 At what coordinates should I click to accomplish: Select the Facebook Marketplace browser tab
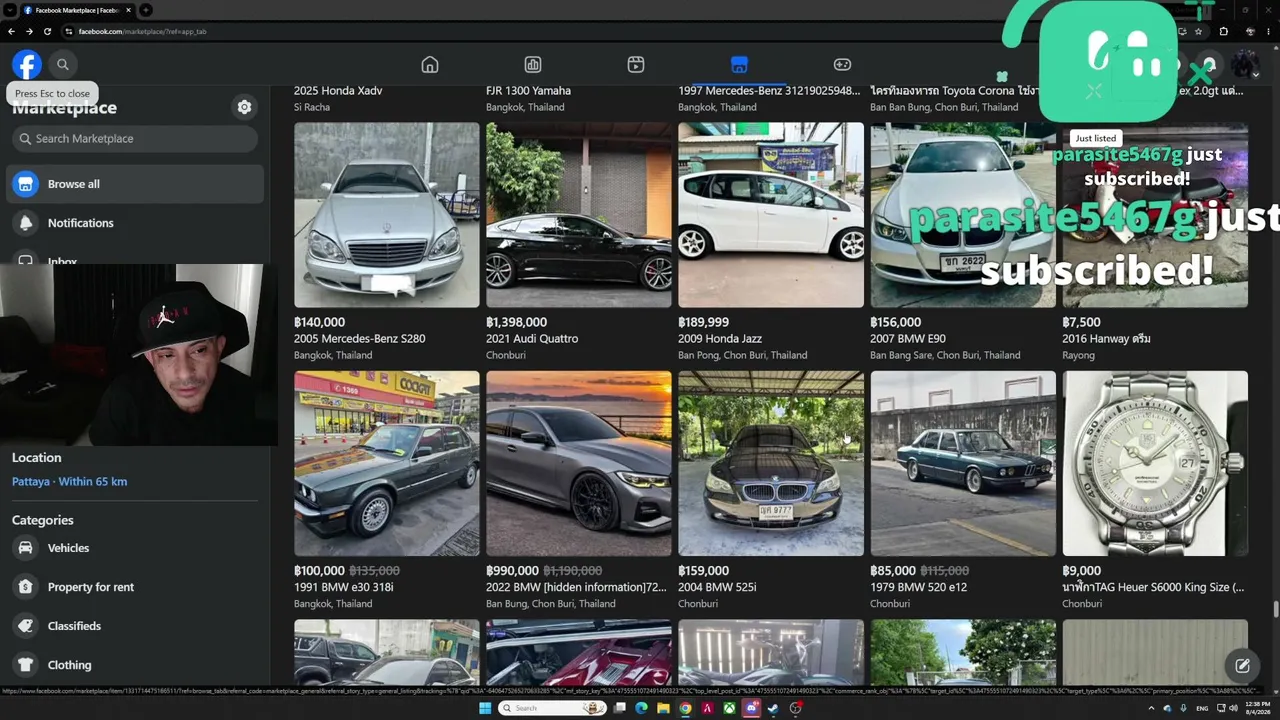click(76, 10)
